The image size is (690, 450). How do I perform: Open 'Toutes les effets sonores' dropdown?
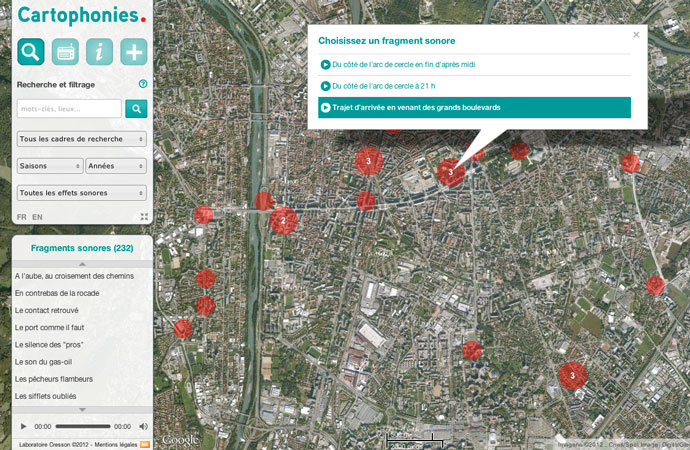82,192
